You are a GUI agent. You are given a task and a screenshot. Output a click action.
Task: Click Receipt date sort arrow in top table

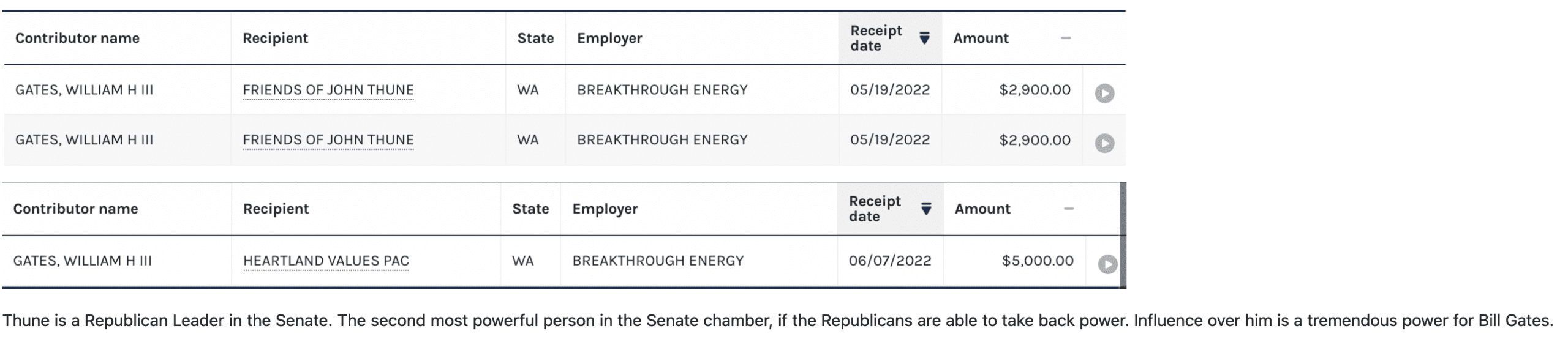point(925,38)
